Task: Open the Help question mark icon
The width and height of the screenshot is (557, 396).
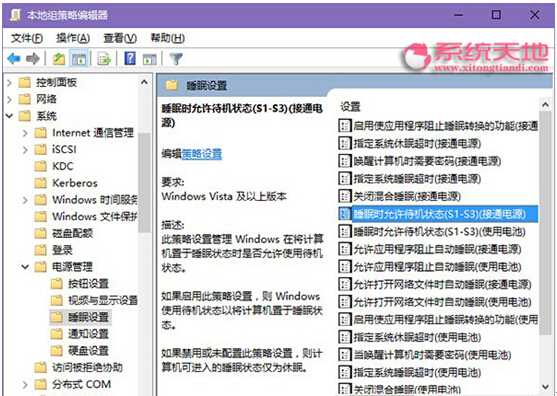Action: [130, 58]
